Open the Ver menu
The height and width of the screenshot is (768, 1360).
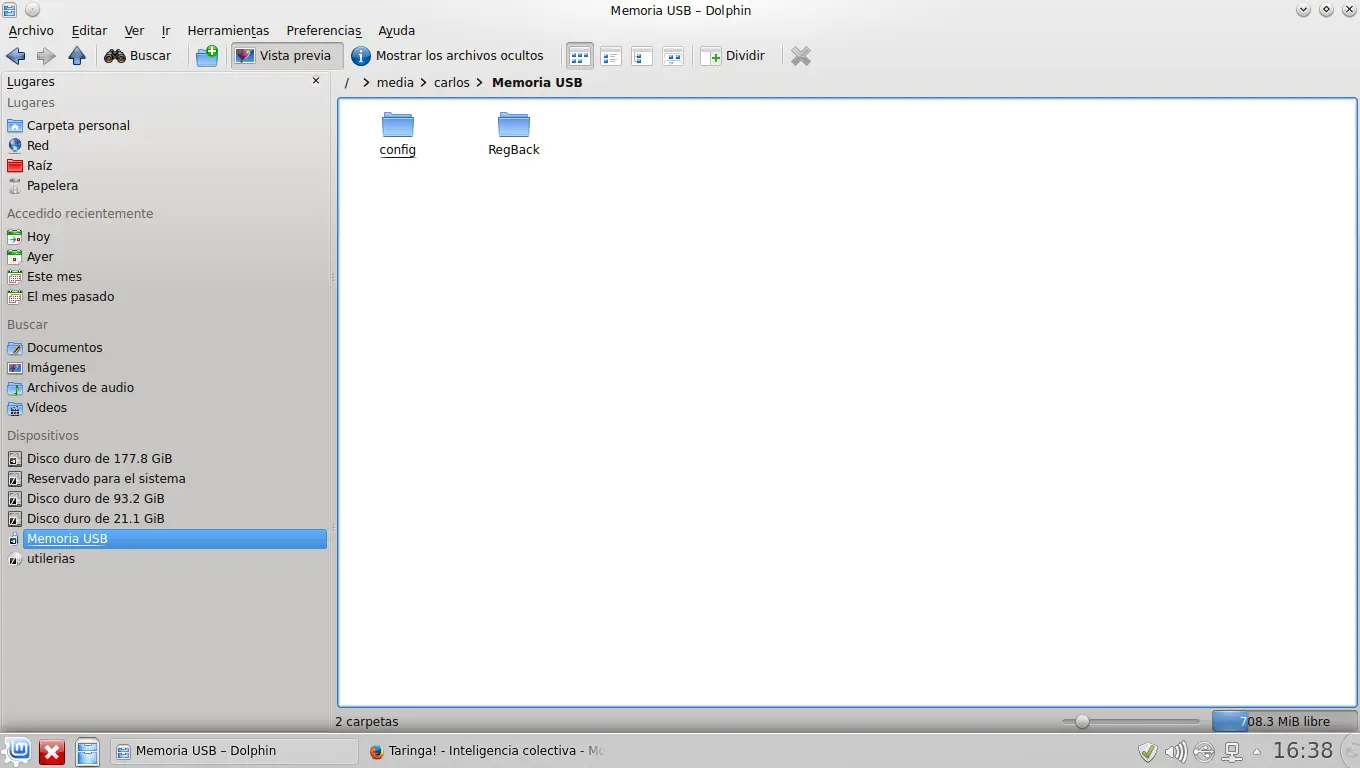pyautogui.click(x=134, y=31)
